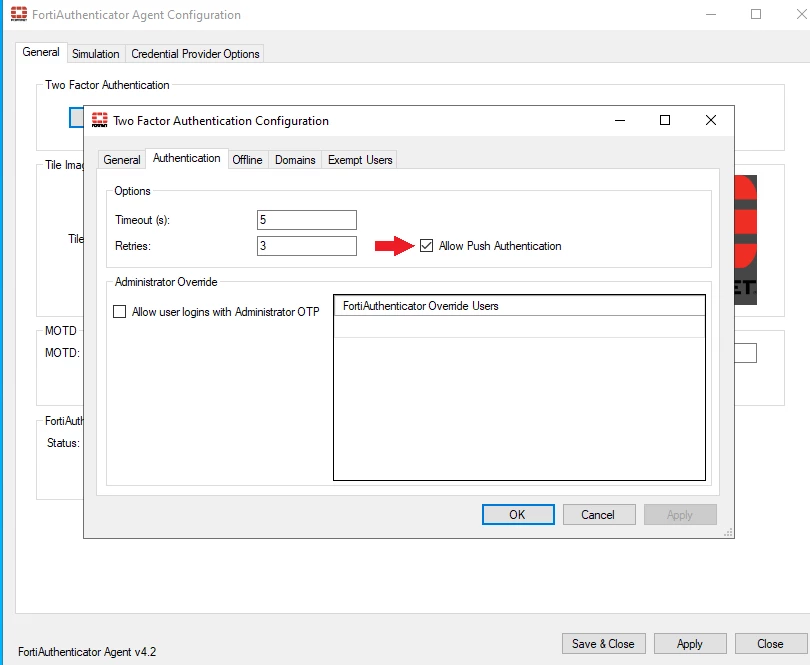The width and height of the screenshot is (810, 665).
Task: Click the Fortinet icon in the dialog title bar
Action: (100, 120)
